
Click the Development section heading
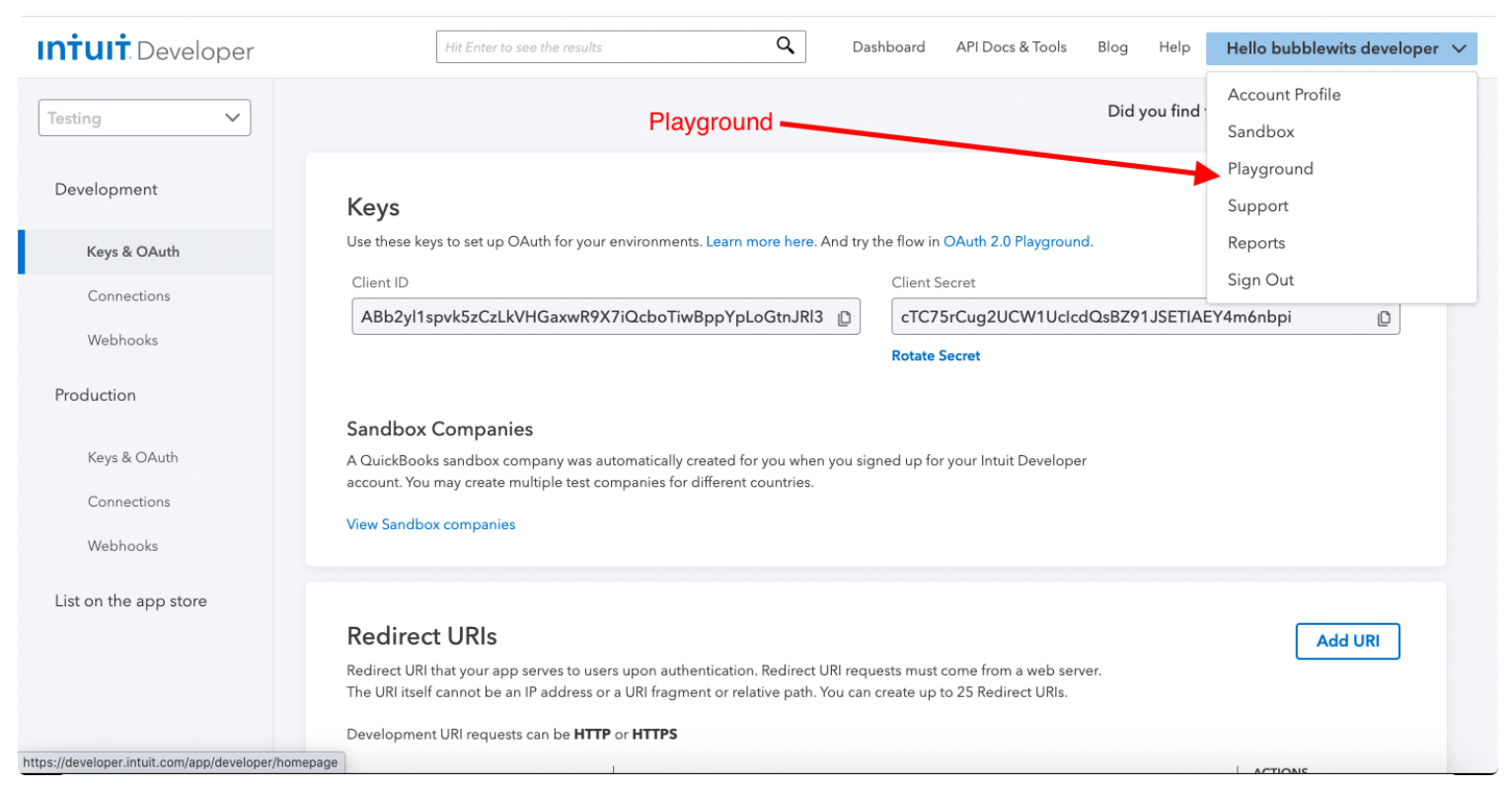(106, 190)
